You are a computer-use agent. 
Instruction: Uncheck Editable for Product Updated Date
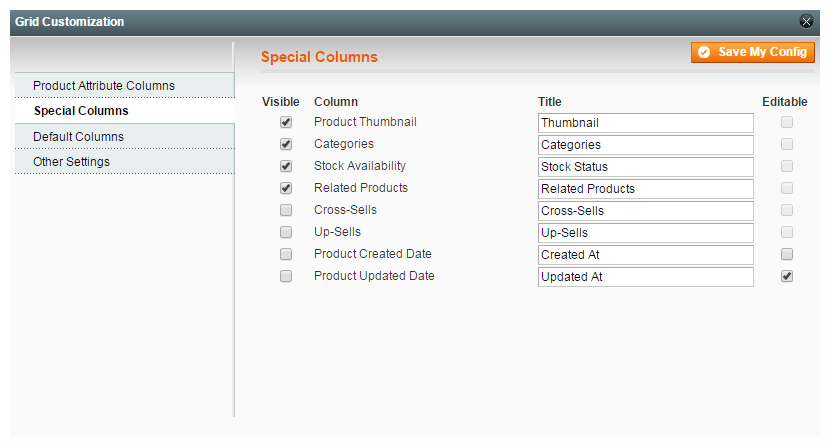click(x=787, y=276)
